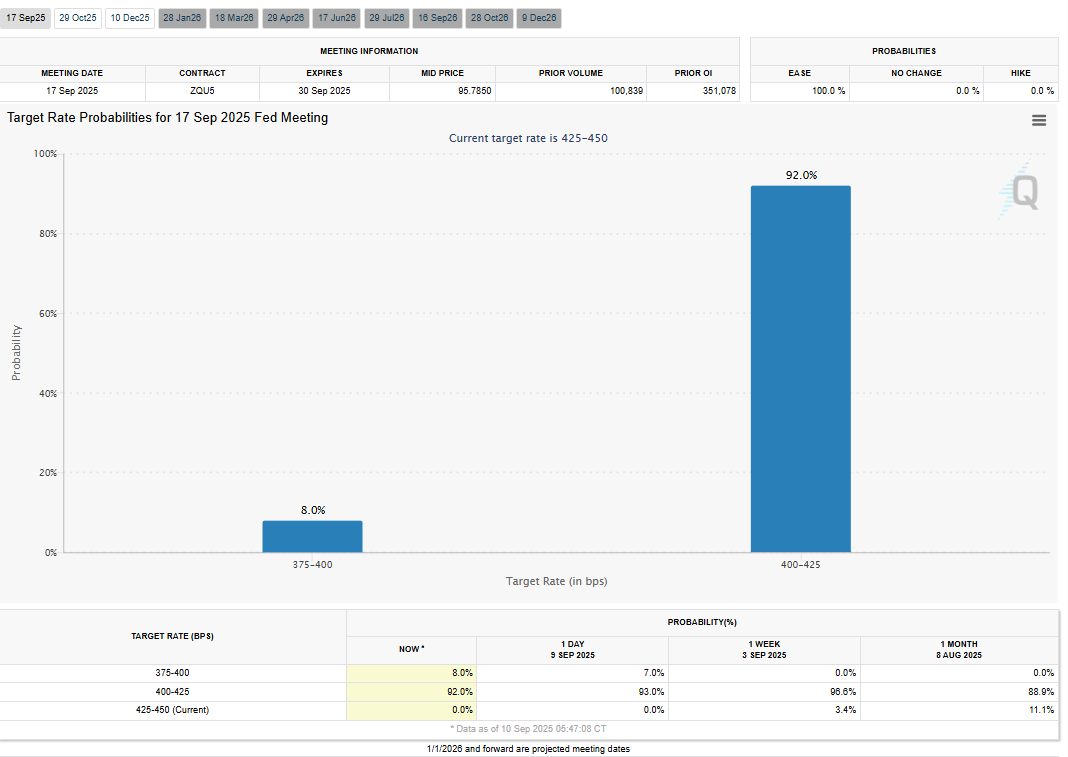1068x757 pixels.
Task: Select the 29 Jul26 meeting tab
Action: tap(387, 18)
